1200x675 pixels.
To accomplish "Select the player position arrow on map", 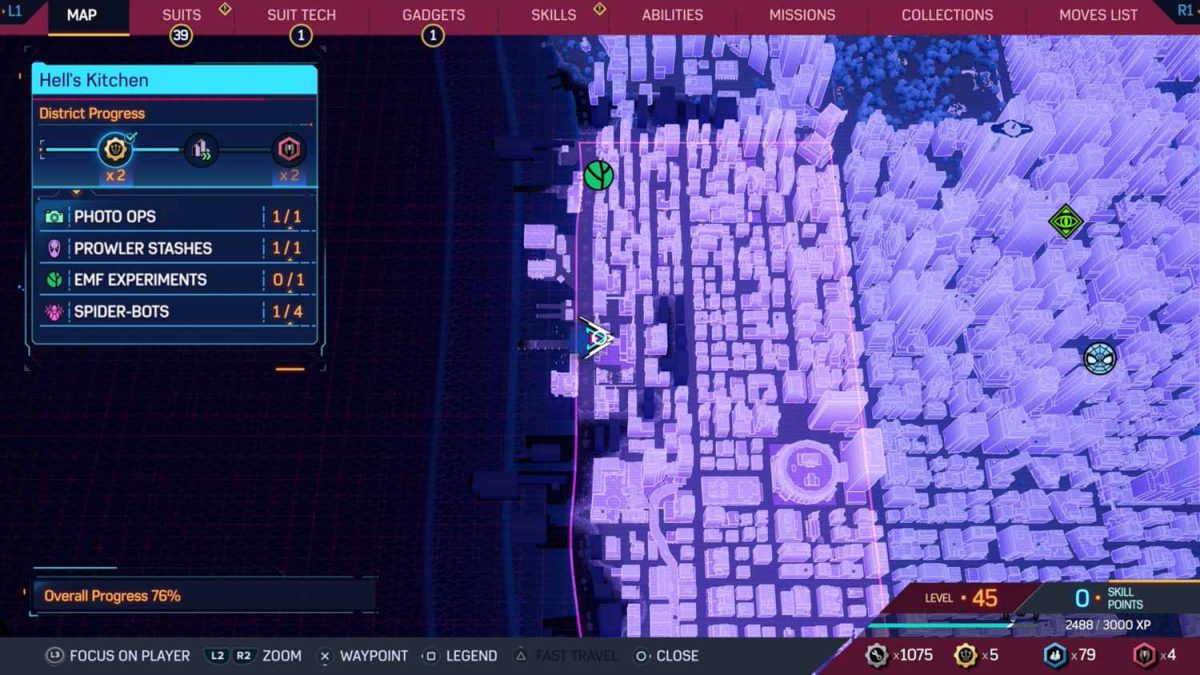I will tap(597, 340).
